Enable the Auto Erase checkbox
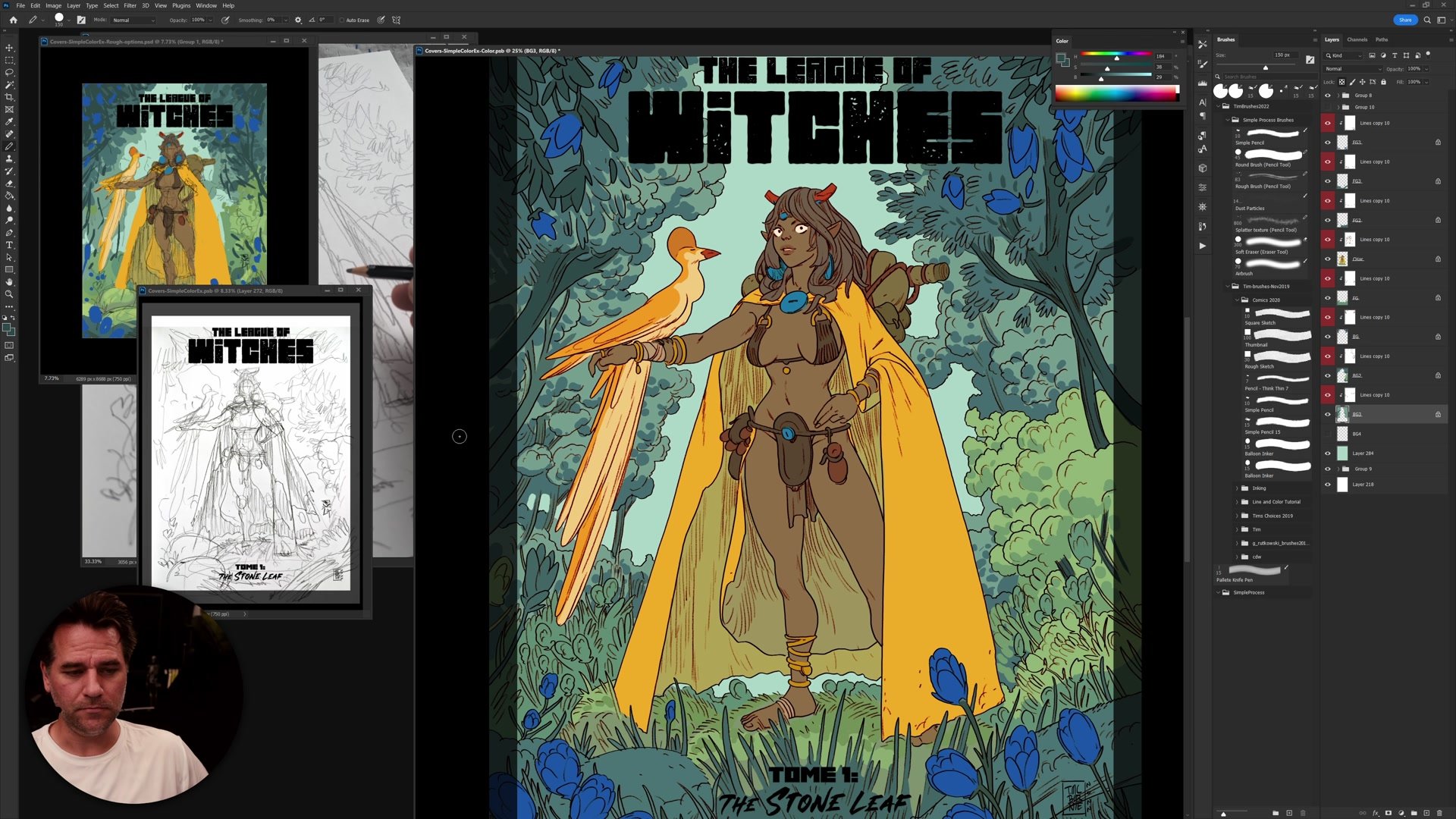1456x819 pixels. tap(342, 20)
